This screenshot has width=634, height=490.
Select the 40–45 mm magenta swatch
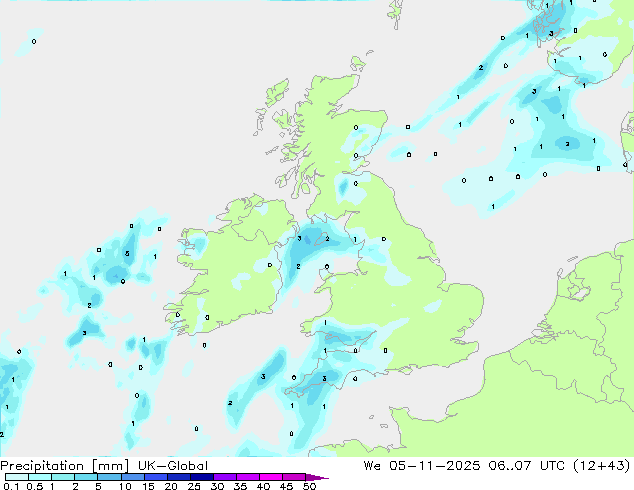click(x=271, y=477)
